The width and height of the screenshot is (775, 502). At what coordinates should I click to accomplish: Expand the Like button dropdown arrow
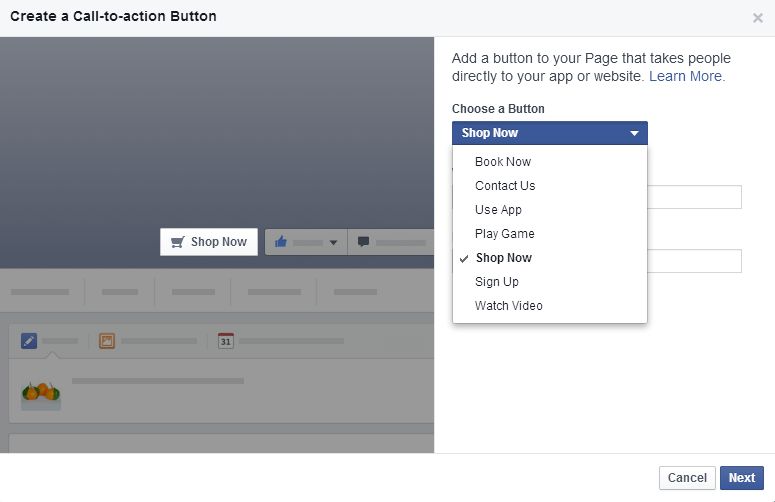coord(333,243)
